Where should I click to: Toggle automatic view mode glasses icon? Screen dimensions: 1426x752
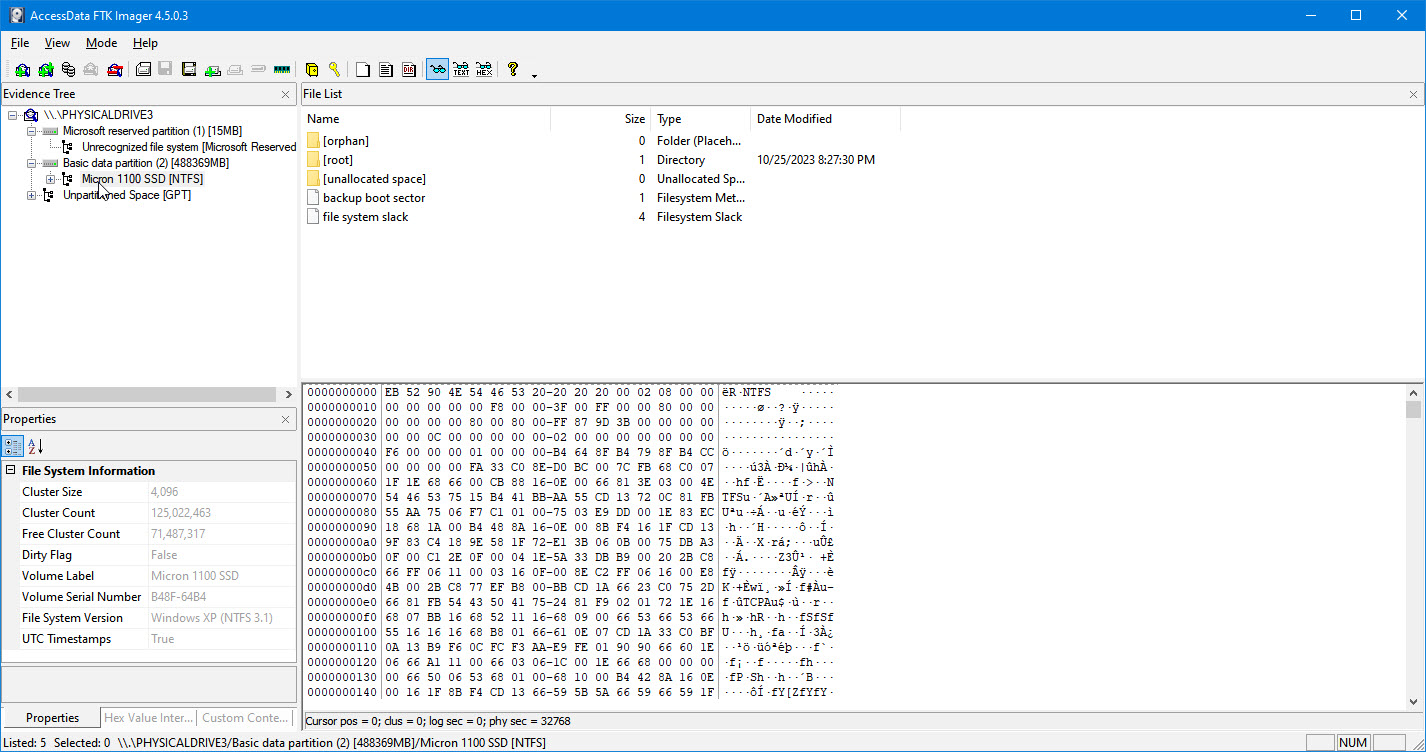coord(437,70)
